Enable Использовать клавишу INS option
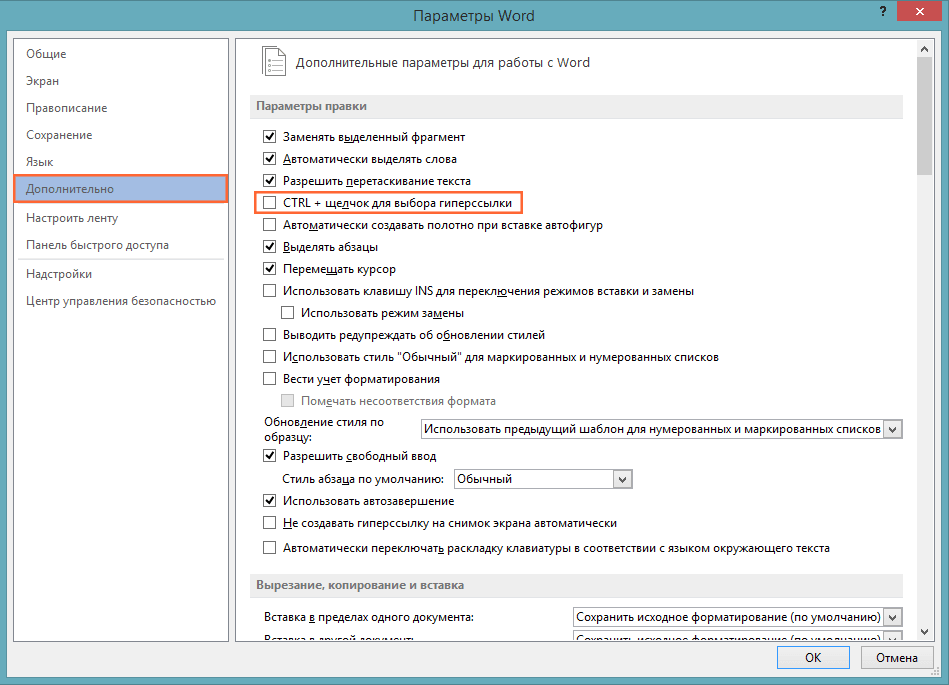This screenshot has width=949, height=685. (x=269, y=290)
